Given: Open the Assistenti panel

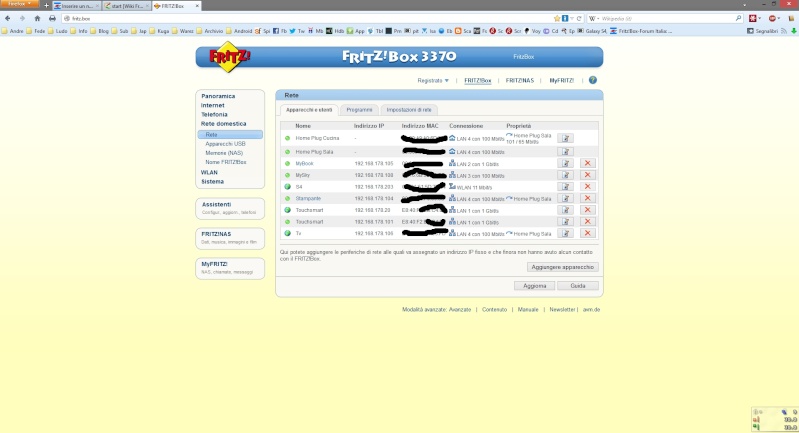Looking at the screenshot, I should [230, 208].
